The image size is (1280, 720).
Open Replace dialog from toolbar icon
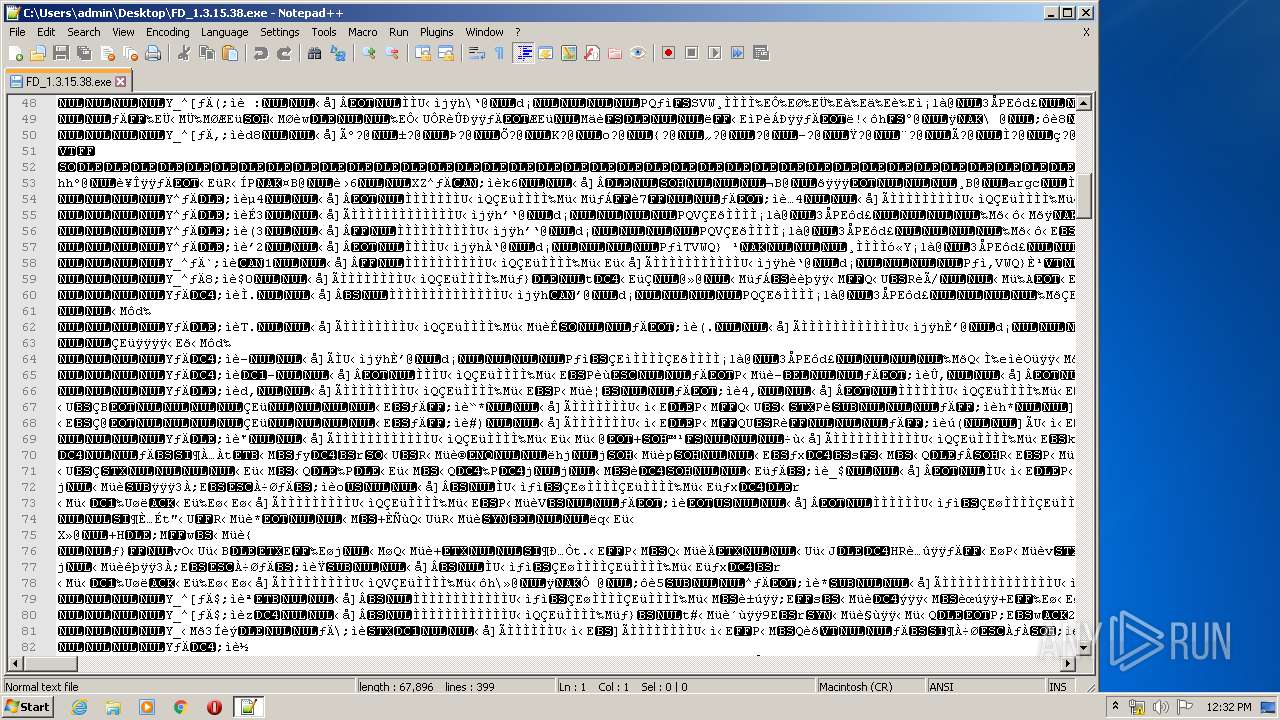[x=337, y=53]
